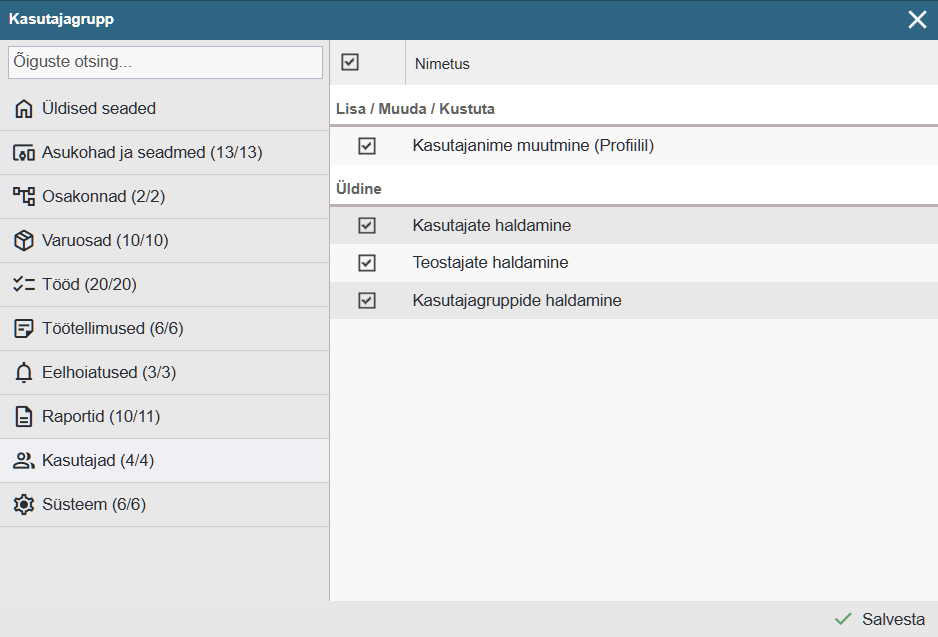Uncheck Kasutajanime muutmine (Profiilil) checkbox
The height and width of the screenshot is (637, 938).
point(367,146)
